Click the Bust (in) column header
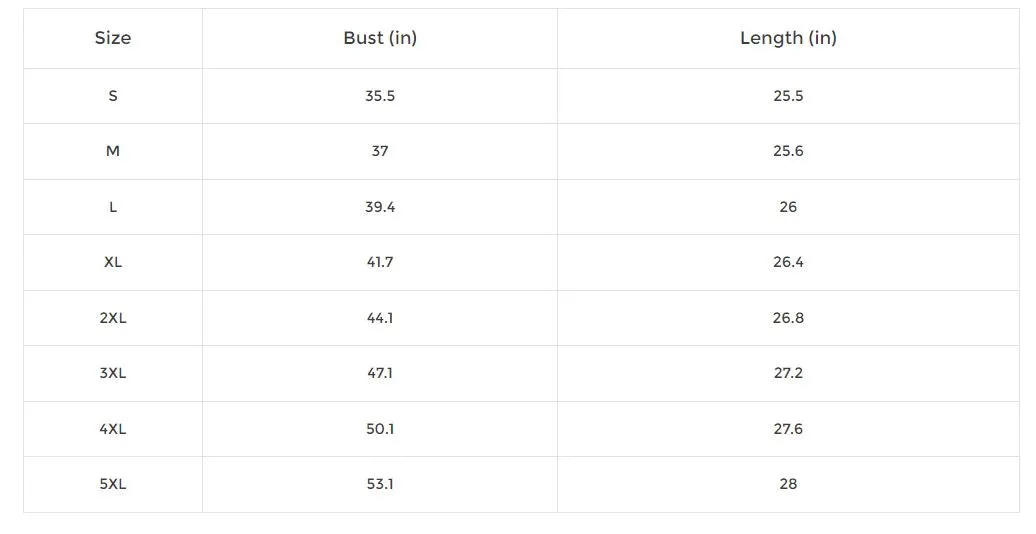Screen dimensions: 1036x534 point(380,38)
